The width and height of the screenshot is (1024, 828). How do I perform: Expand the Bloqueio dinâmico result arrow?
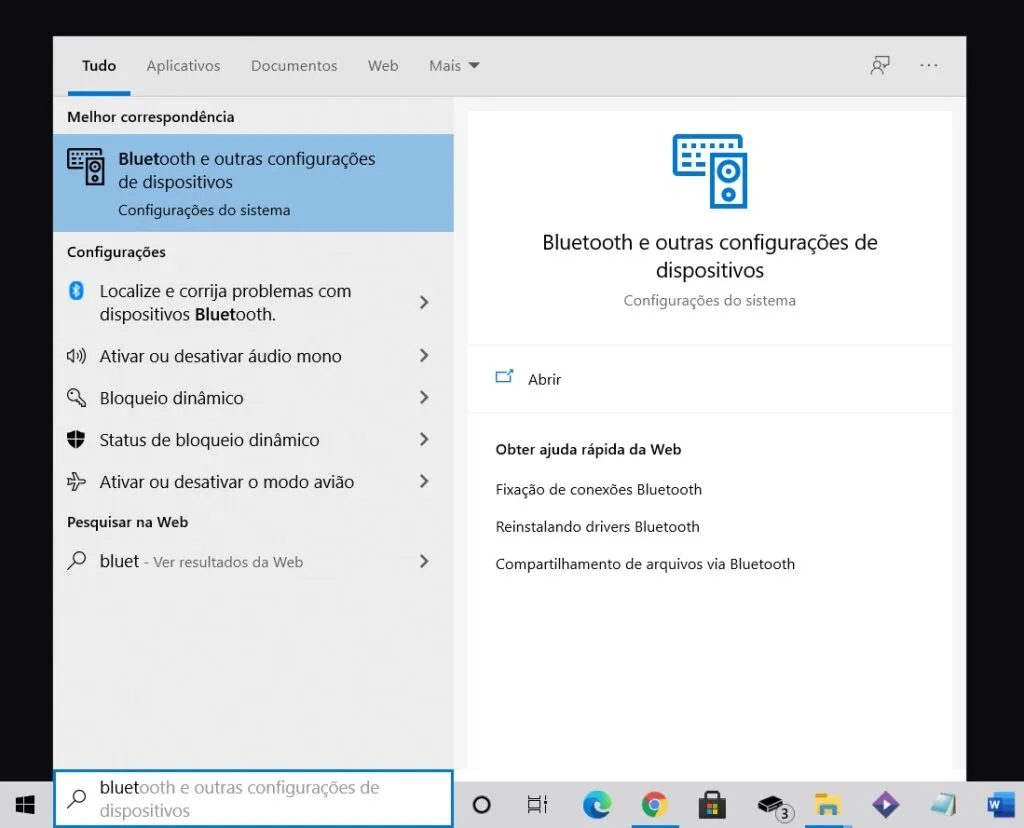point(424,398)
